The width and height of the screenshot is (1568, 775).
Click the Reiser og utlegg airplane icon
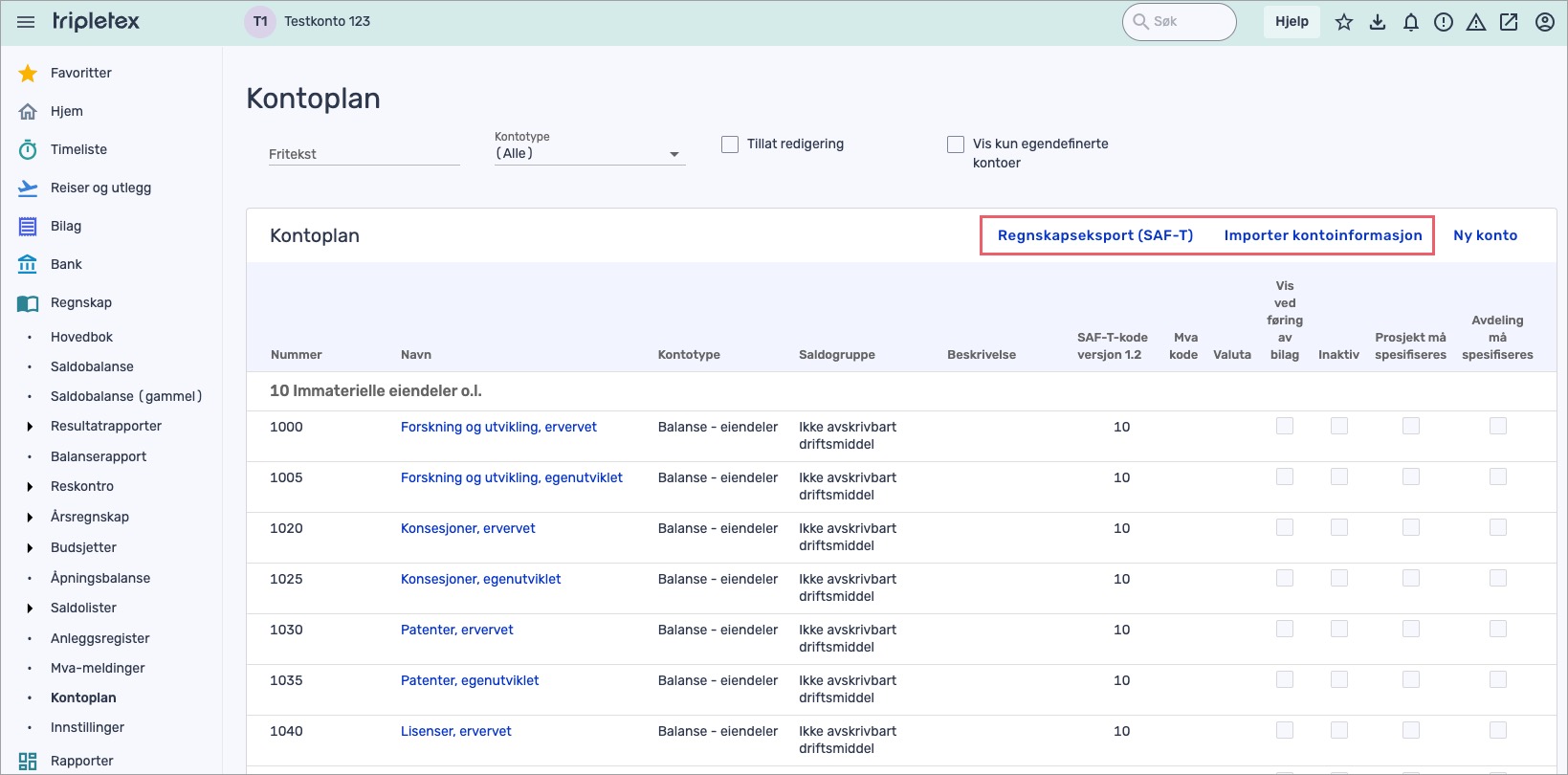coord(28,188)
